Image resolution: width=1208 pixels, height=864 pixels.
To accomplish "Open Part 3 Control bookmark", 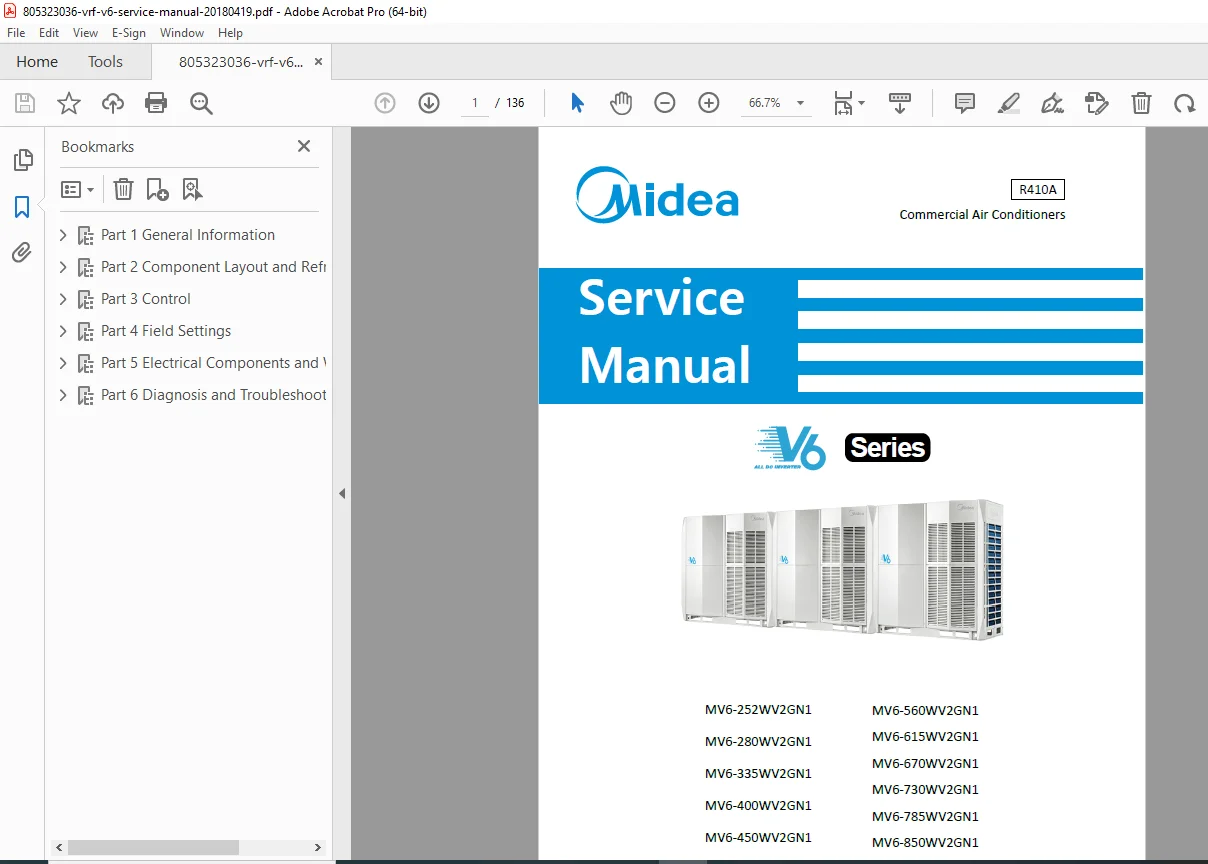I will 146,299.
